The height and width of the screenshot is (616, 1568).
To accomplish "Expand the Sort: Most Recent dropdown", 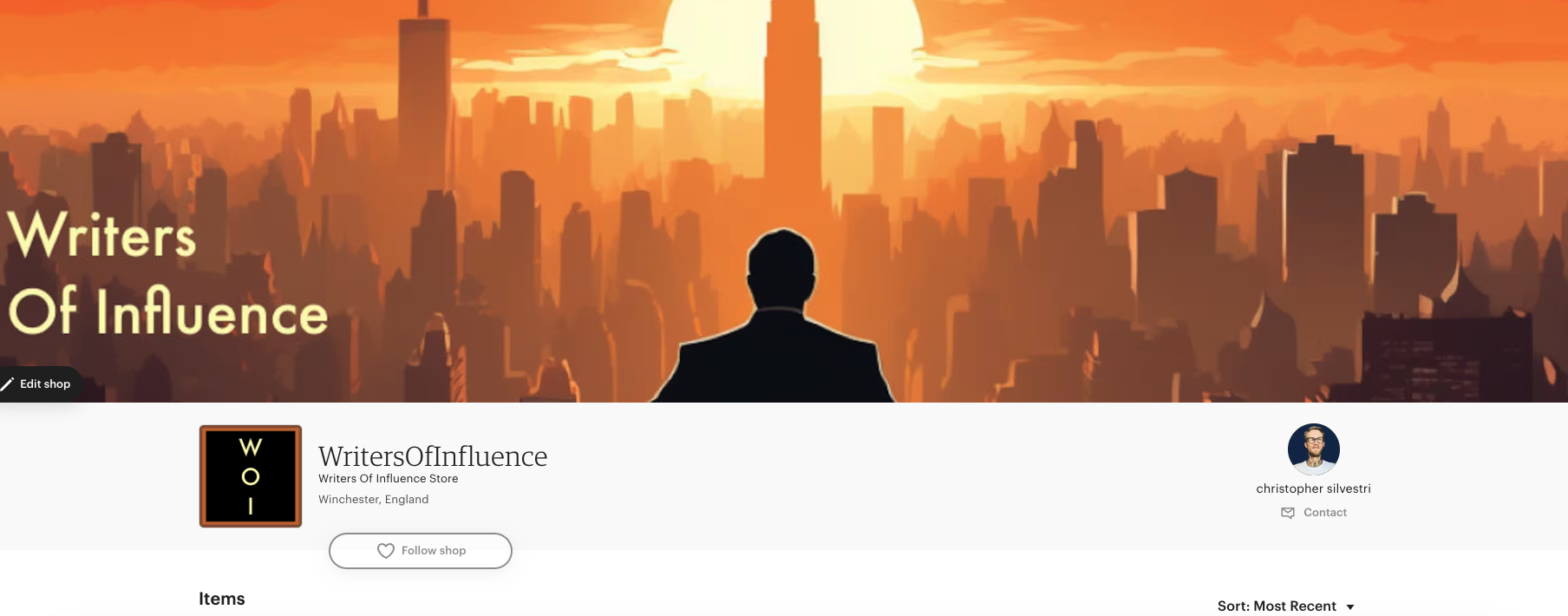I will [x=1286, y=606].
